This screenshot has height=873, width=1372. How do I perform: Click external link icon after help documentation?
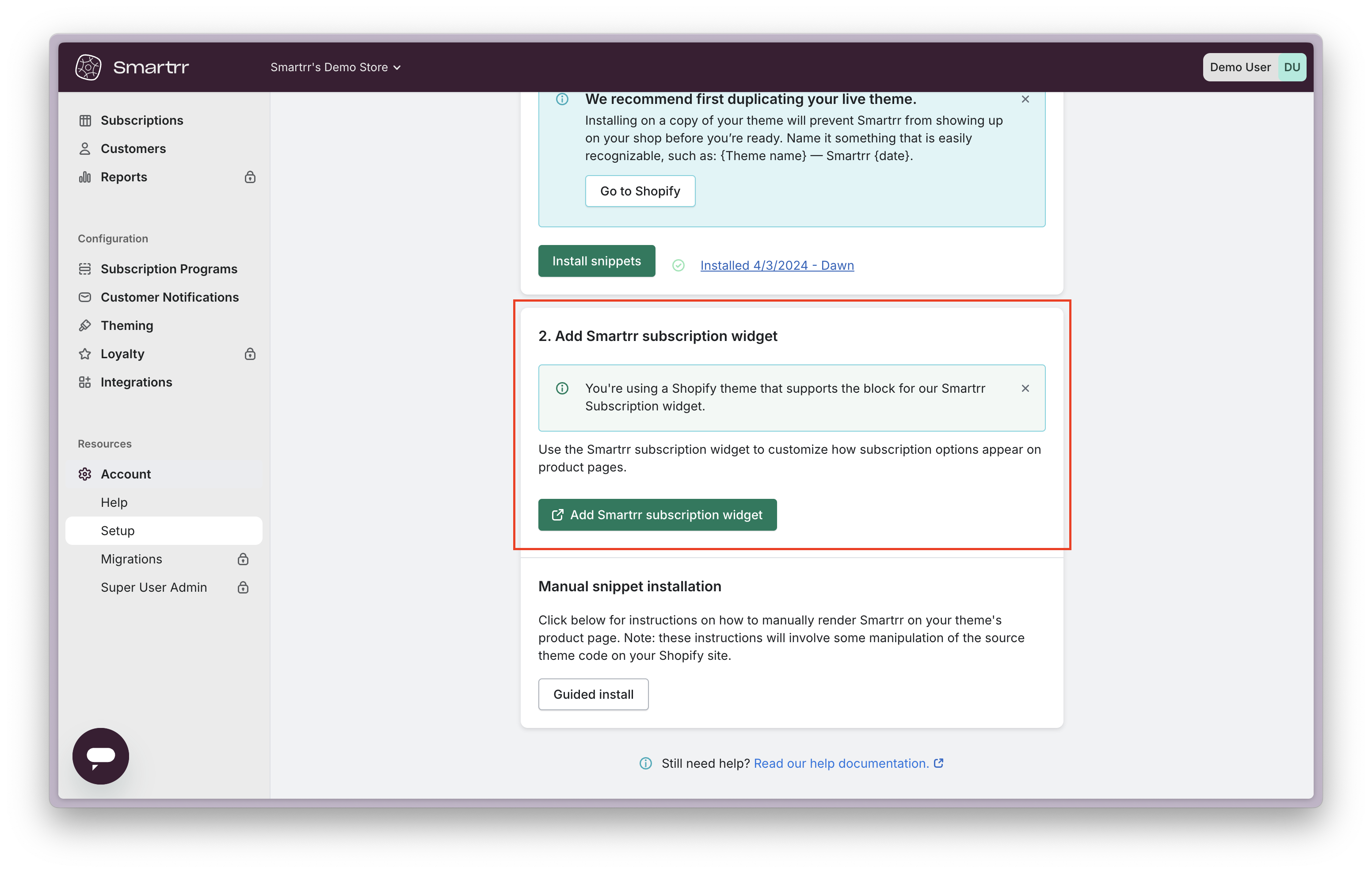tap(938, 763)
